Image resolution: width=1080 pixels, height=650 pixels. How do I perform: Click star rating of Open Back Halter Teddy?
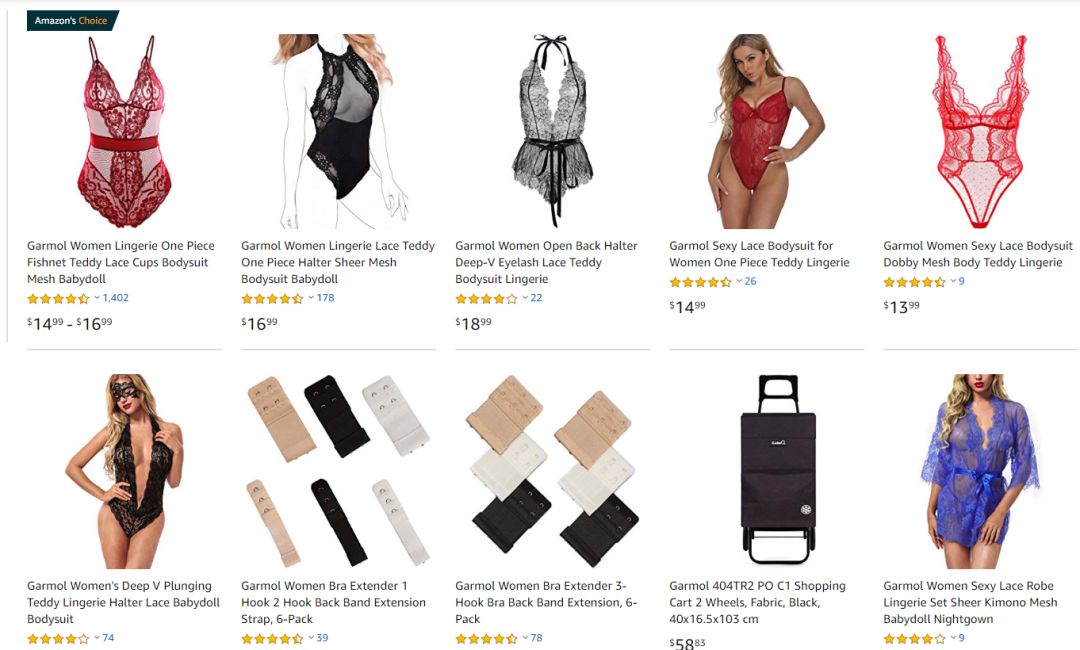click(486, 298)
